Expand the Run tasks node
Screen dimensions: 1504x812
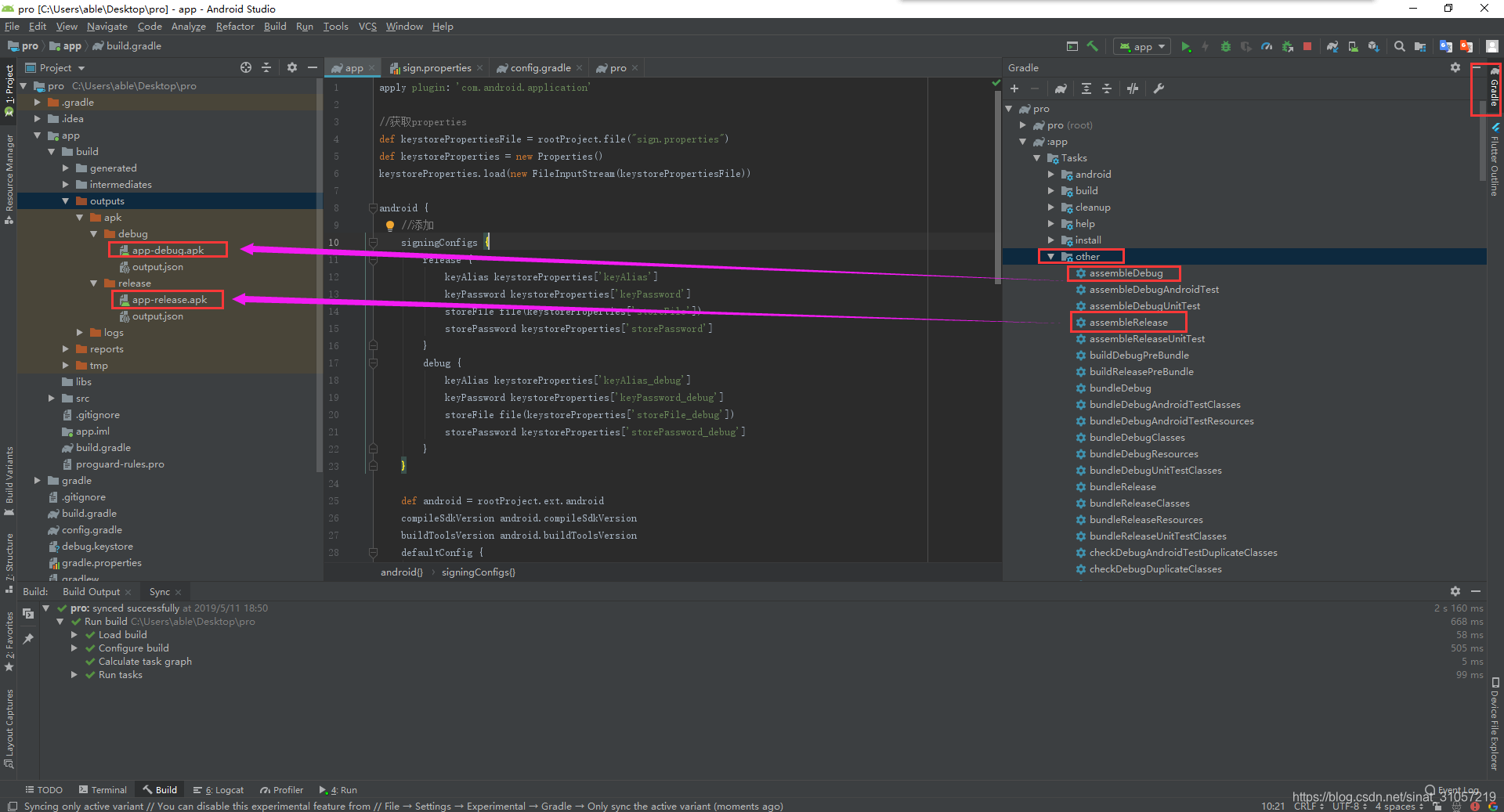tap(74, 675)
